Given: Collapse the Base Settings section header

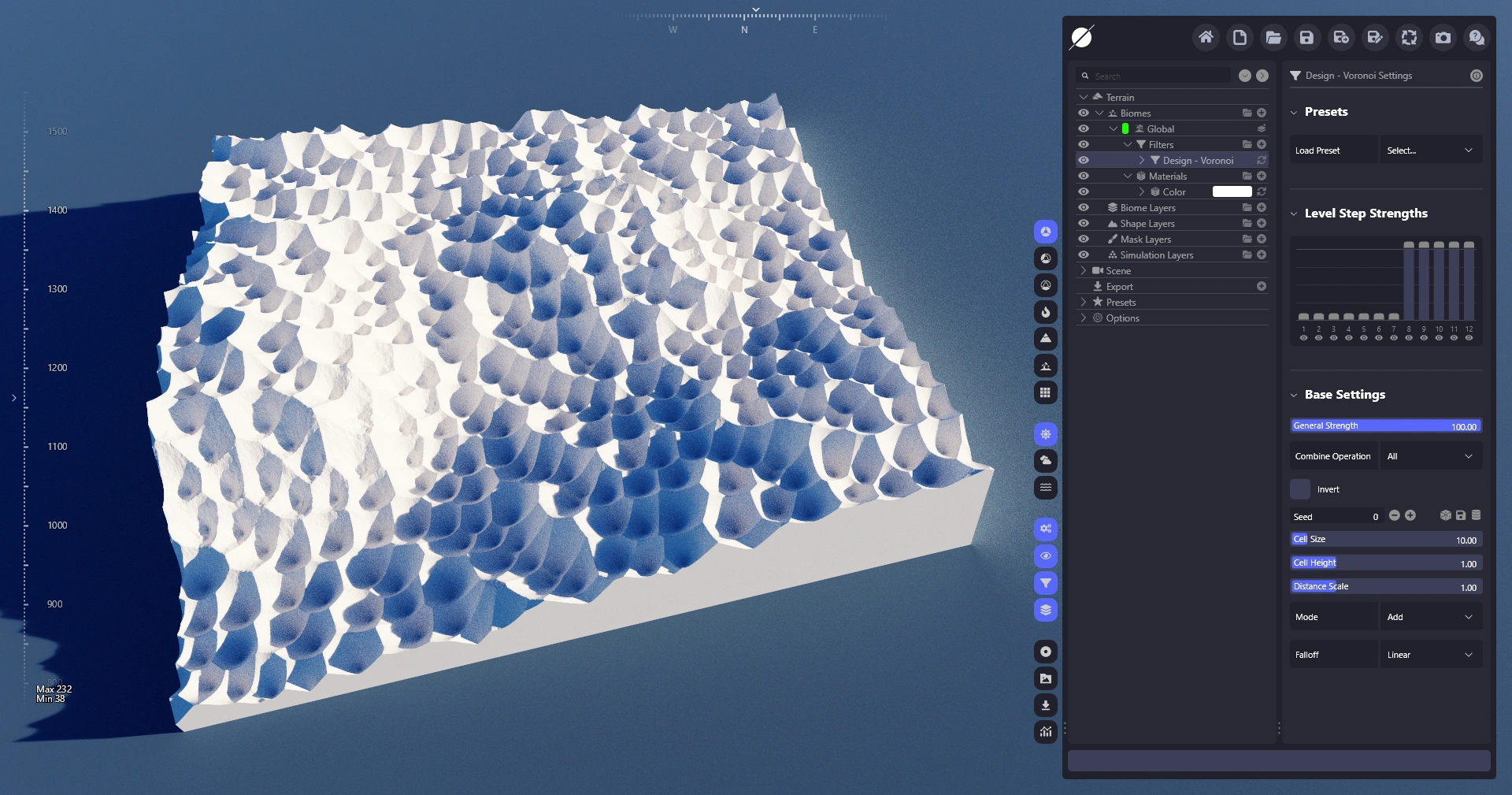Looking at the screenshot, I should (1344, 395).
